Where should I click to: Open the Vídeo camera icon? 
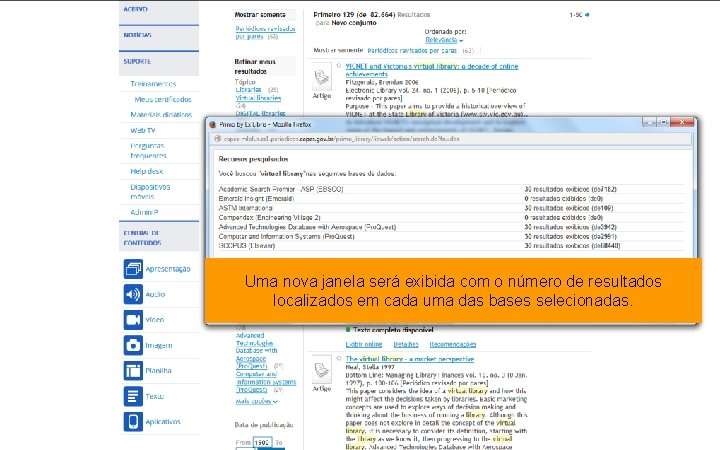pyautogui.click(x=133, y=320)
